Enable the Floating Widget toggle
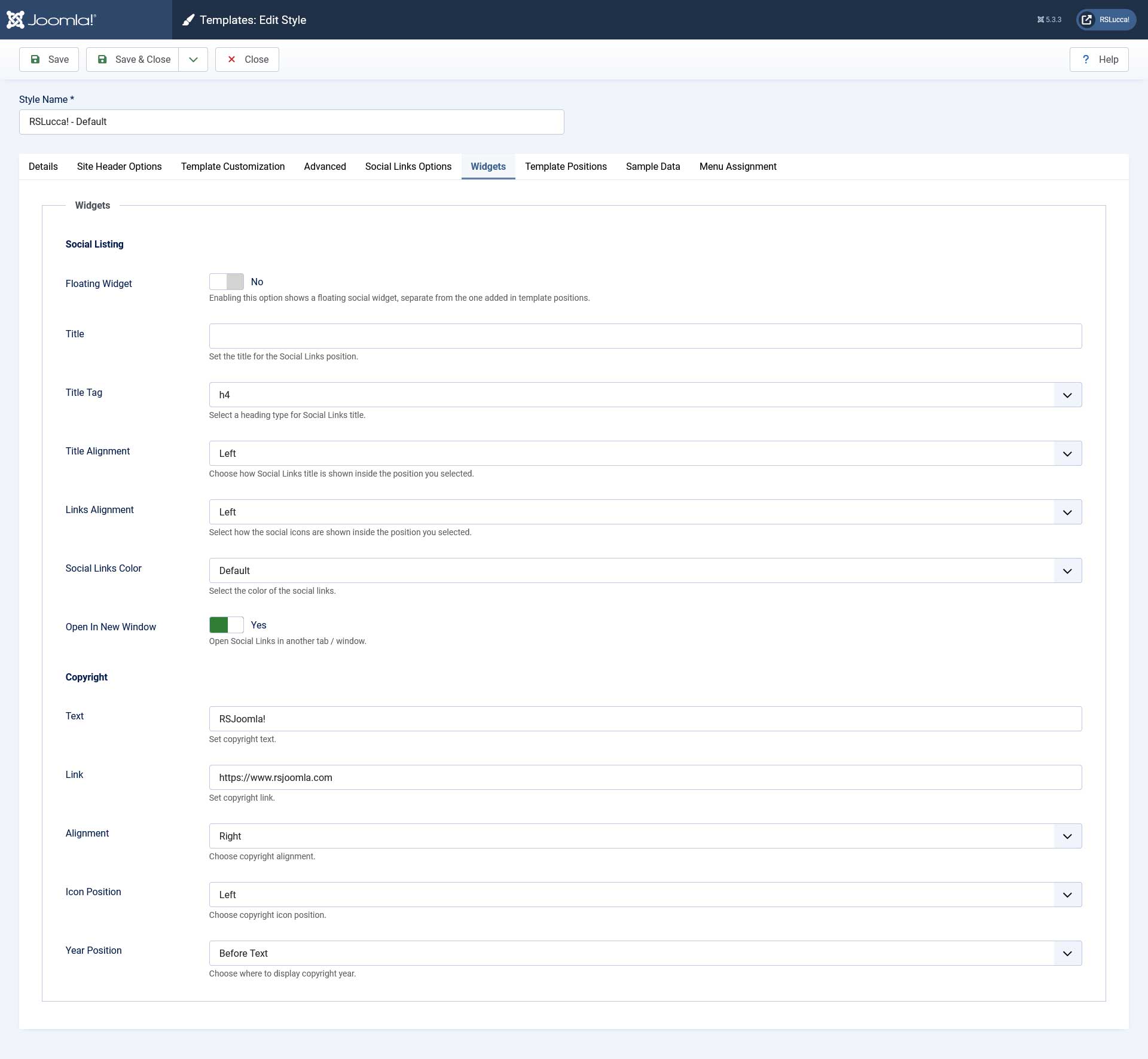1148x1059 pixels. 227,282
